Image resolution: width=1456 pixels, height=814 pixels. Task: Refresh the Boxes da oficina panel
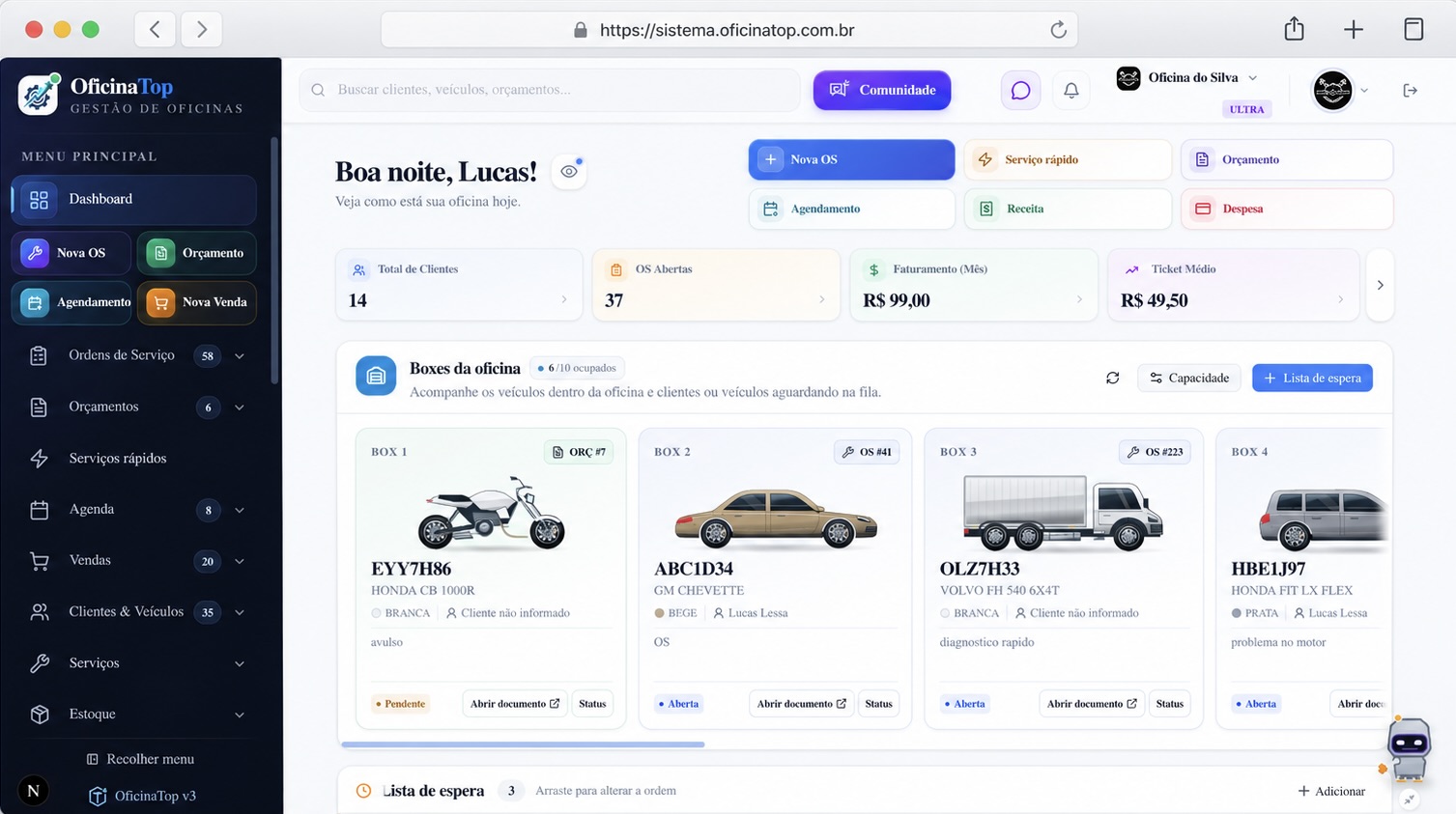1113,379
